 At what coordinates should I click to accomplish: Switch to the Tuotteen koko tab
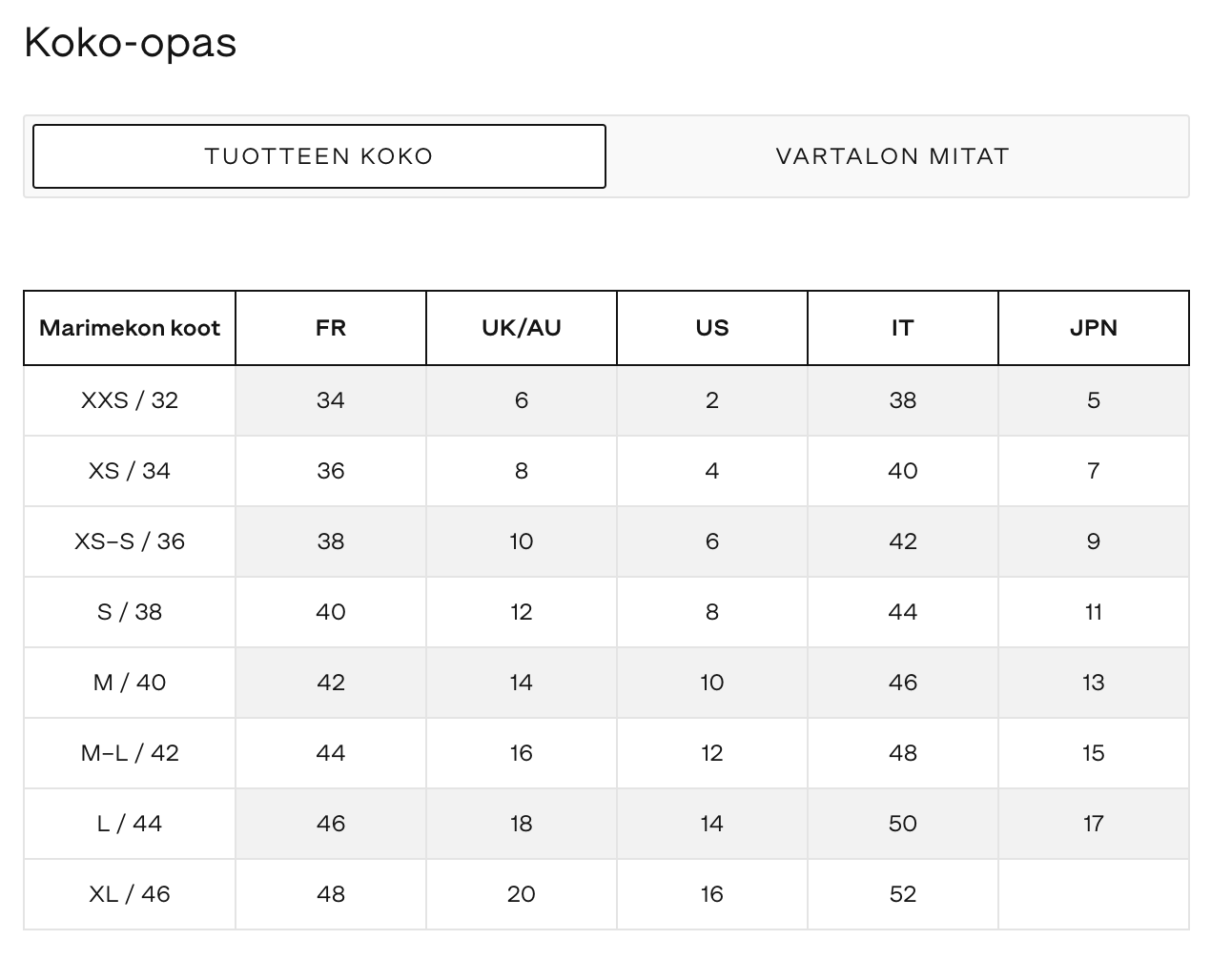[x=319, y=156]
